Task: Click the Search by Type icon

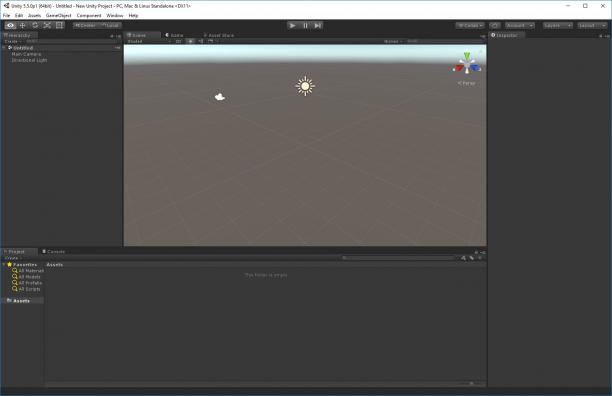Action: [x=463, y=258]
